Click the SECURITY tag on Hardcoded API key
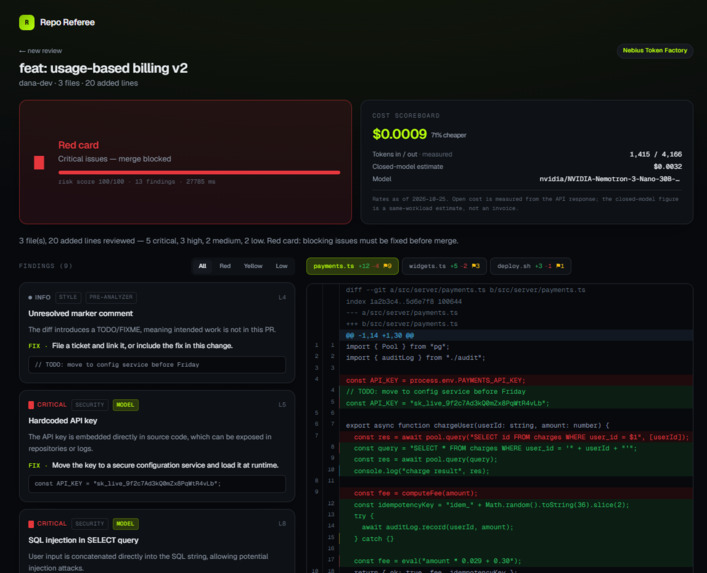The image size is (707, 573). pos(90,405)
